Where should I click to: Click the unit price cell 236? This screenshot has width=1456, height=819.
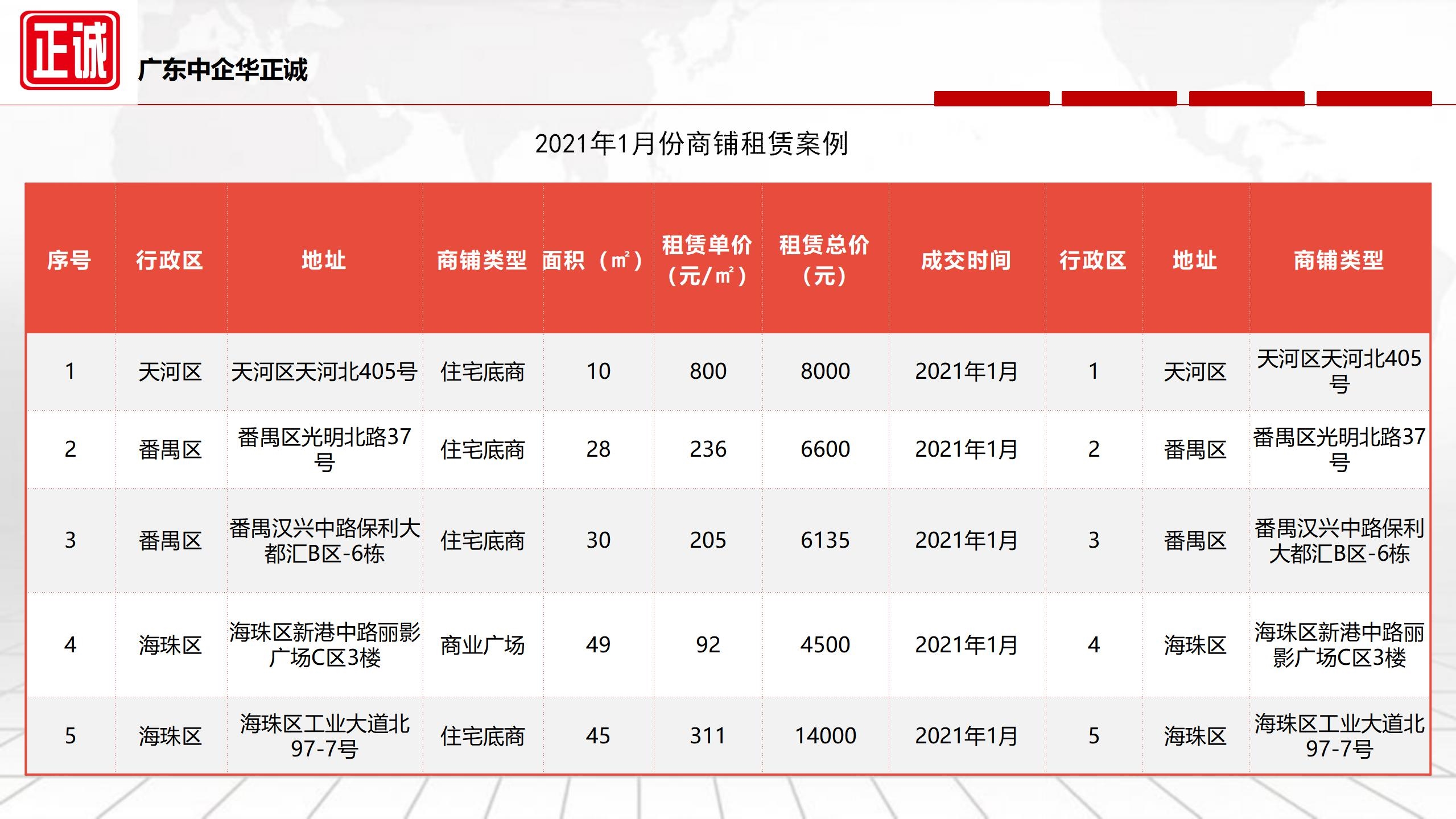[708, 449]
